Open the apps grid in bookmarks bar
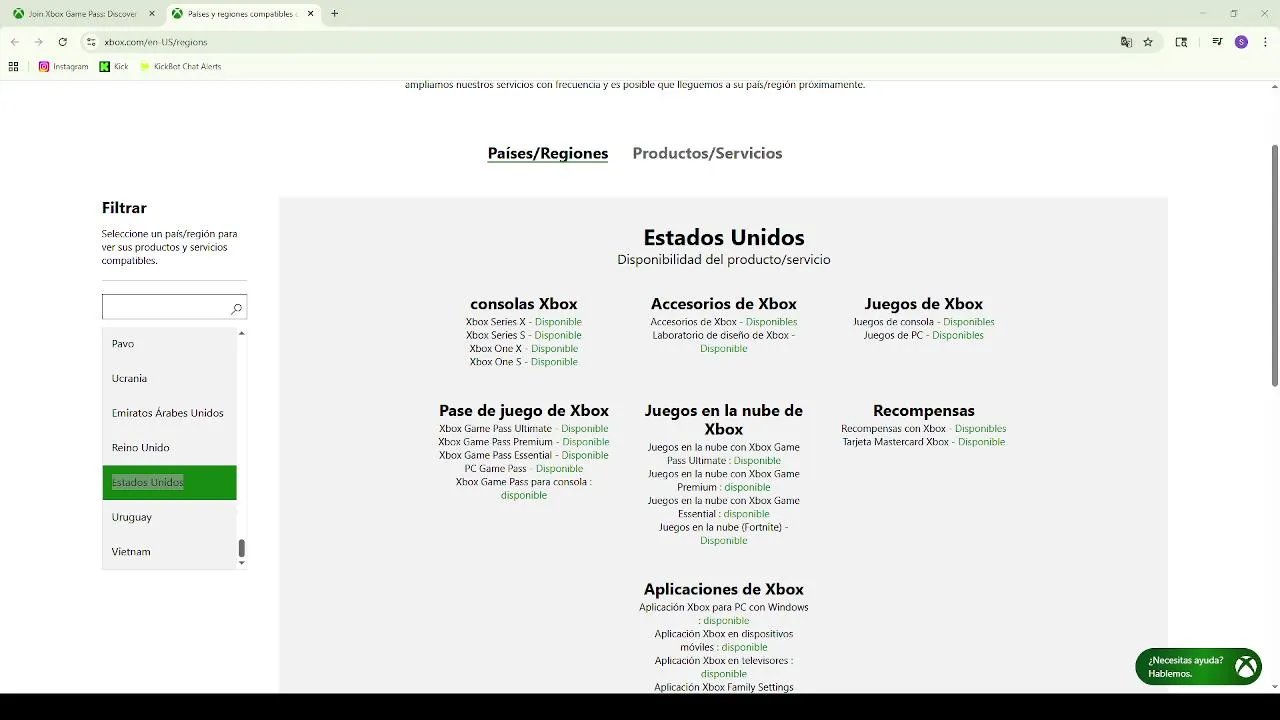Screen dimensions: 1280x720 coord(13,66)
